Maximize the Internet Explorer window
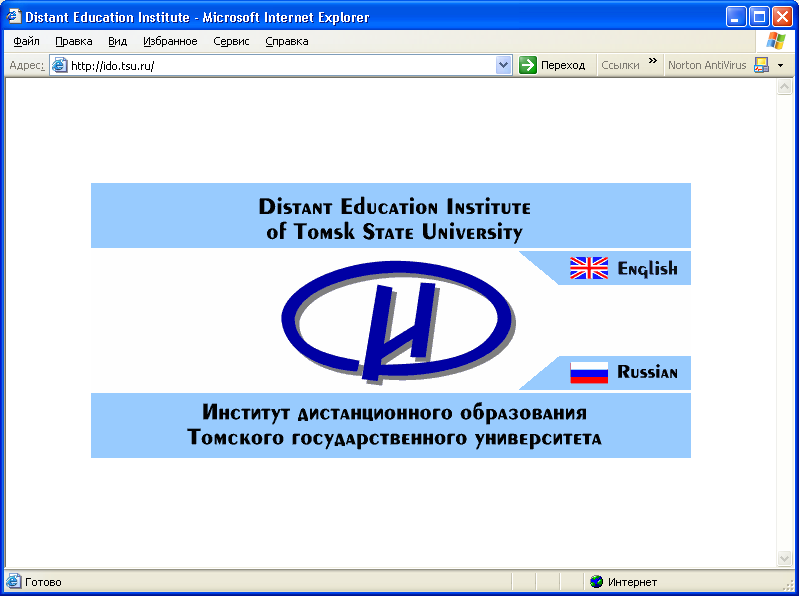This screenshot has width=799, height=596. [759, 17]
